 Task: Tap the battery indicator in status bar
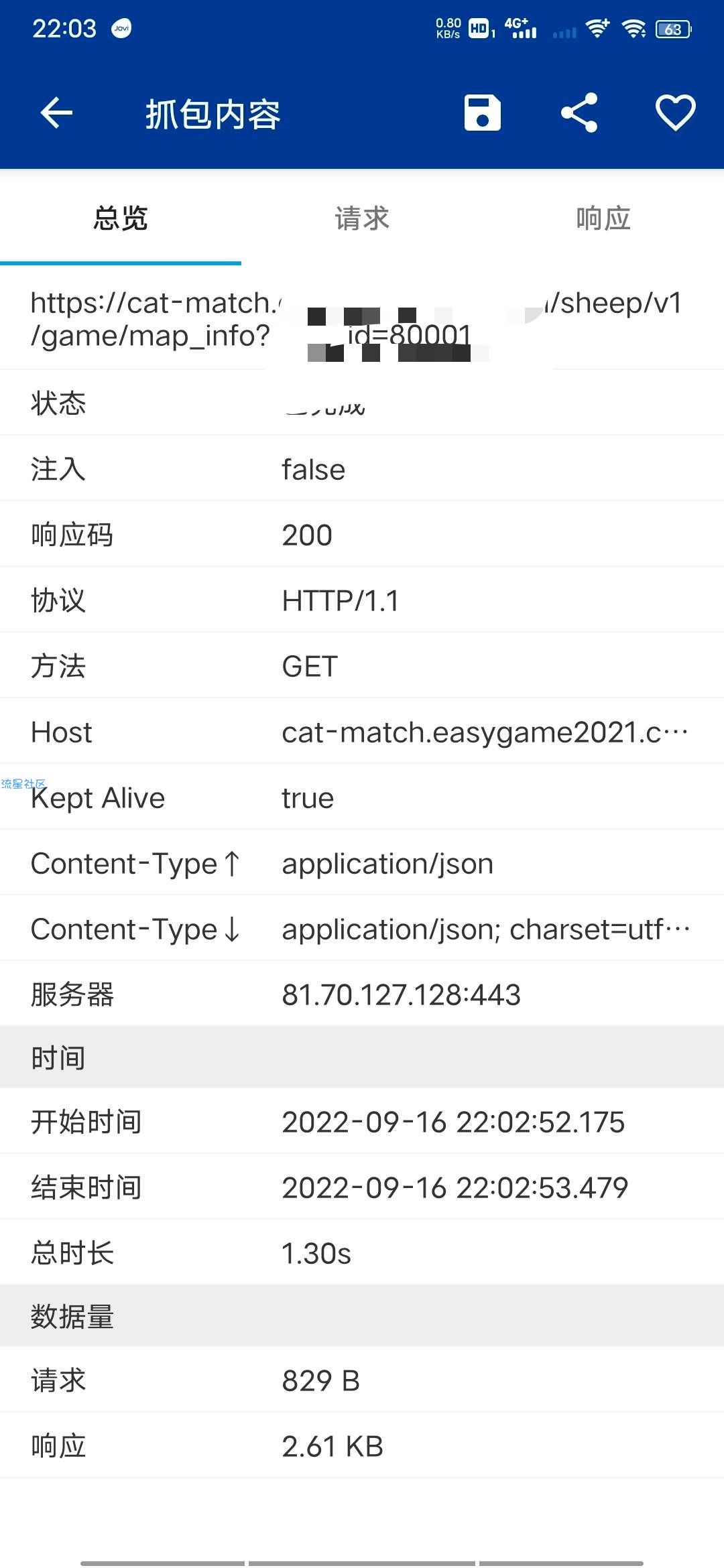coord(674,29)
